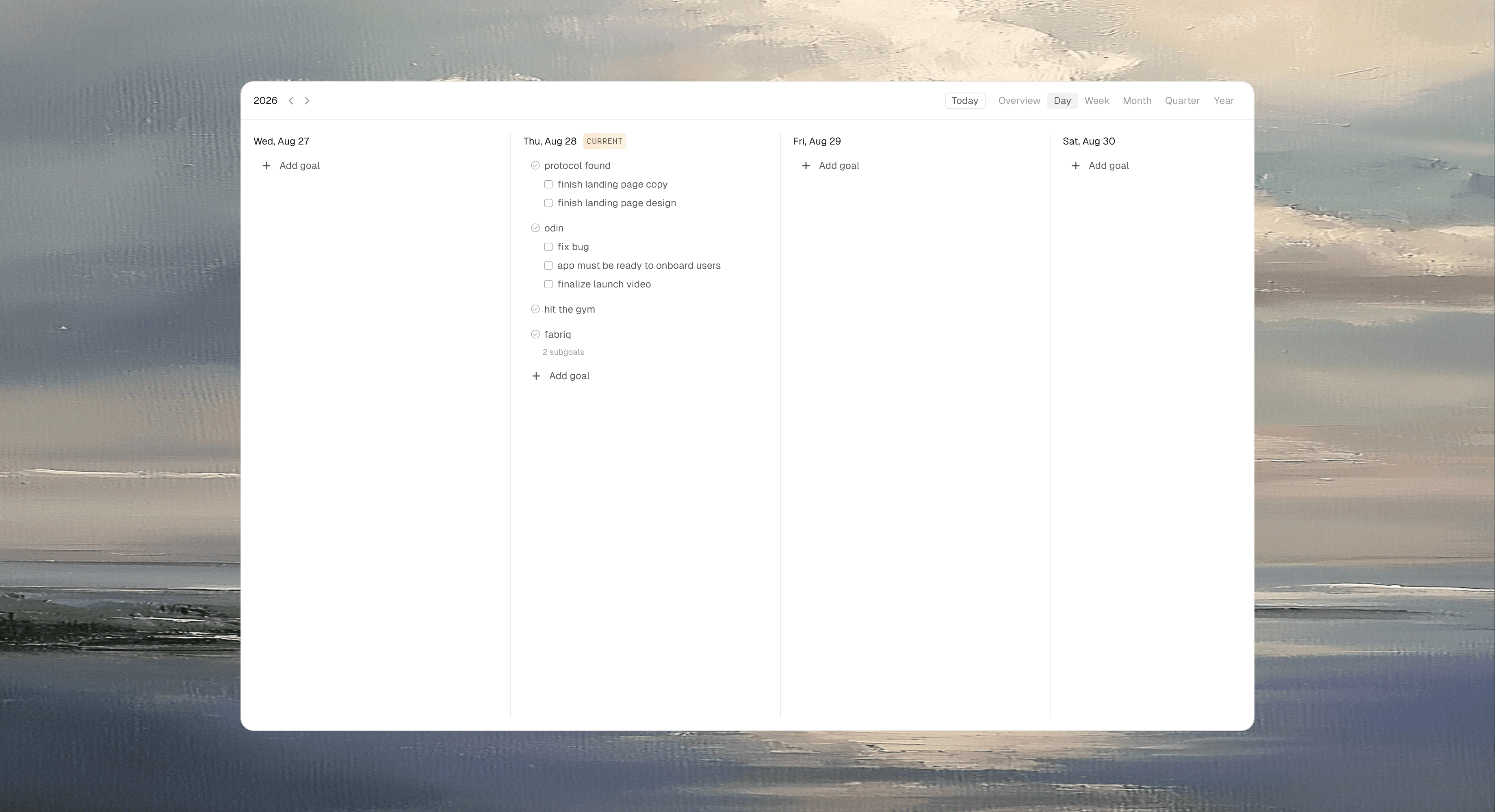
Task: Click the 'finish landing page design' text
Action: tap(616, 203)
